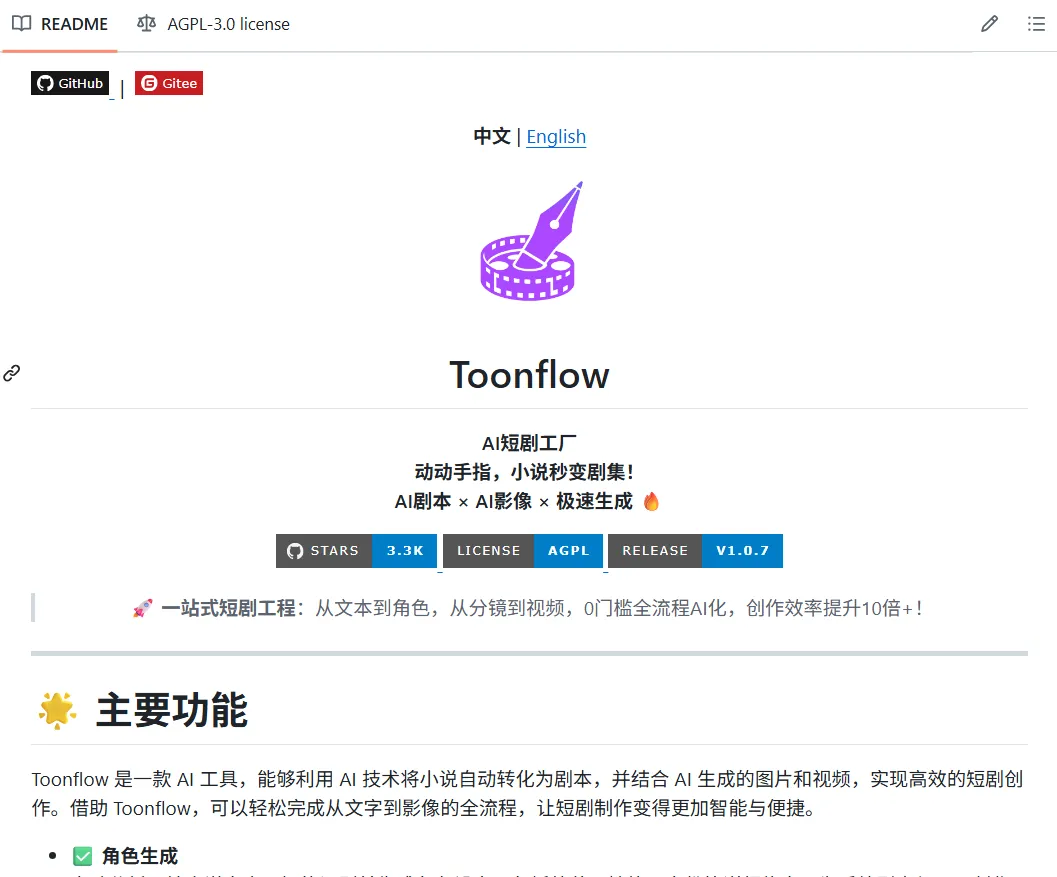Click the 角色生成 list item

(x=140, y=856)
